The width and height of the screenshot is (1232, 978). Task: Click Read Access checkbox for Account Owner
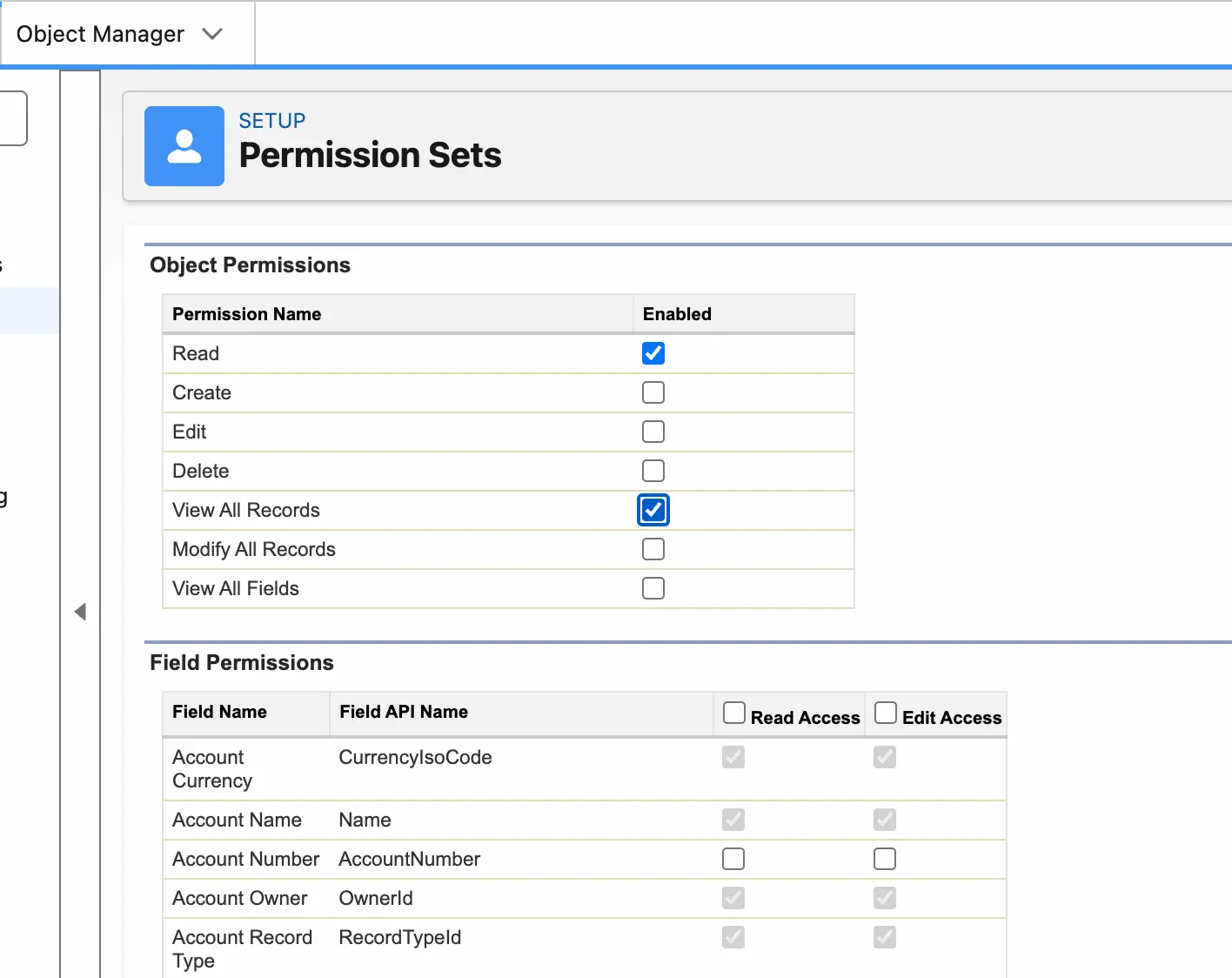[x=733, y=898]
